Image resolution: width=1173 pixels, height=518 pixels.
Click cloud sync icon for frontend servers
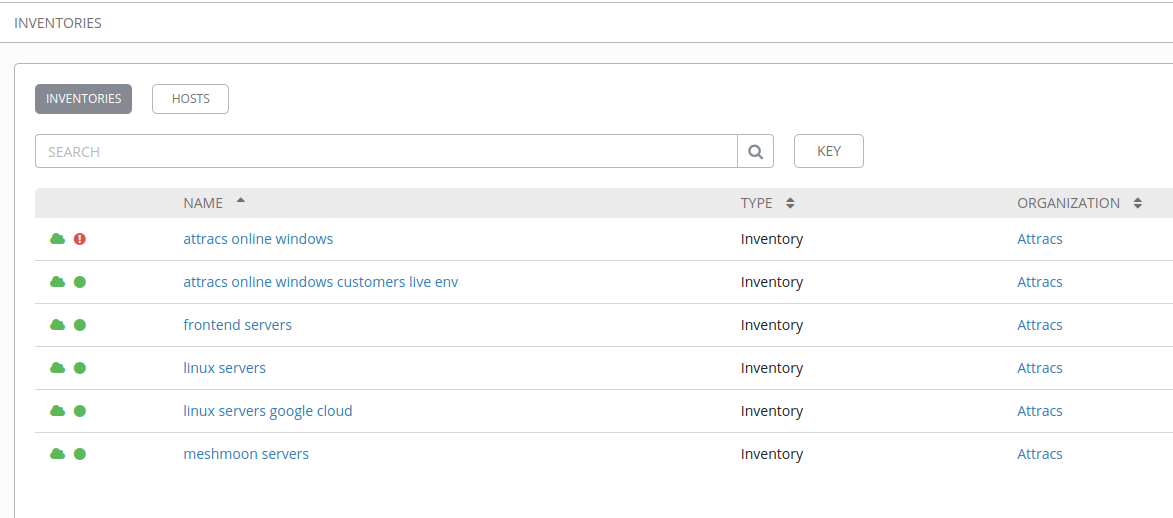click(58, 325)
